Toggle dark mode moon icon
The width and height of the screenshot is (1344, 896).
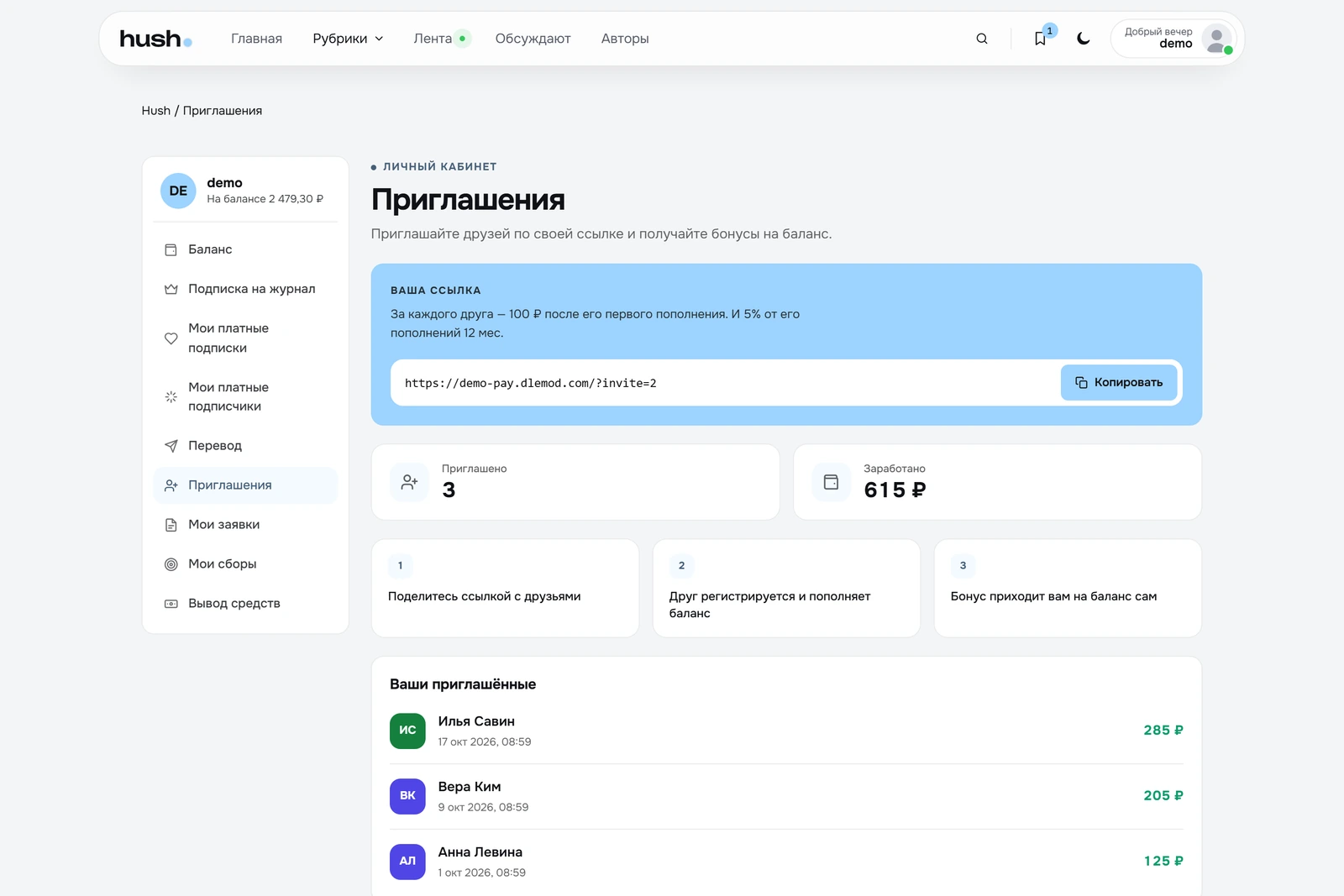click(1084, 39)
